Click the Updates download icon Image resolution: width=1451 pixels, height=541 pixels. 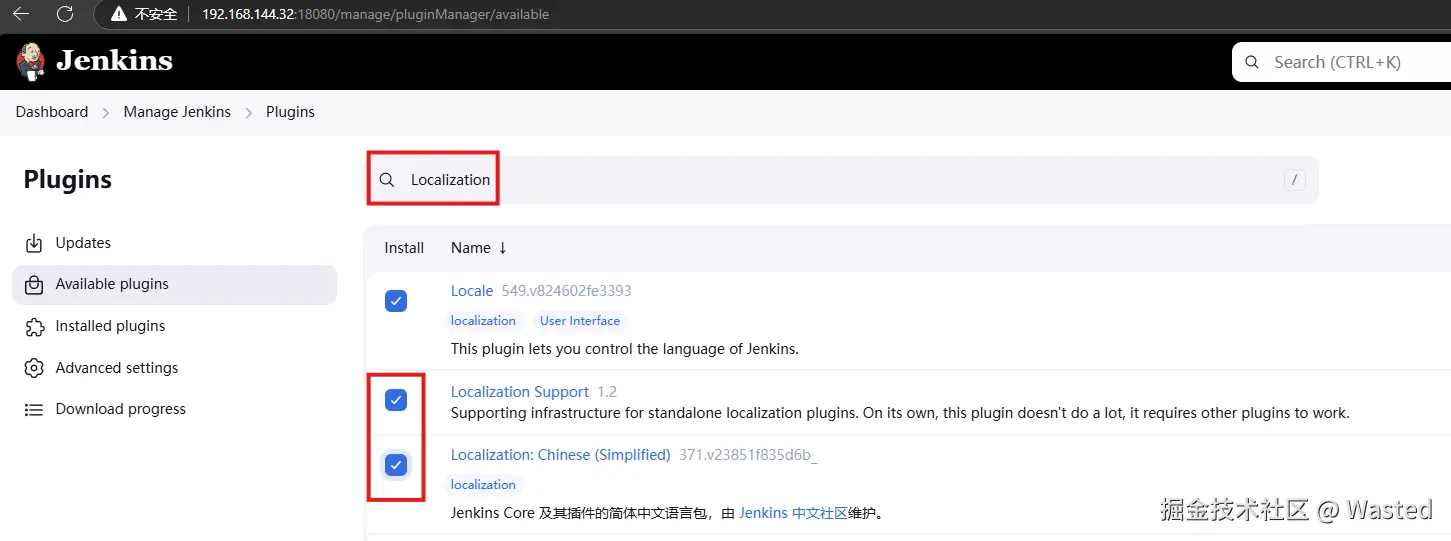tap(34, 243)
